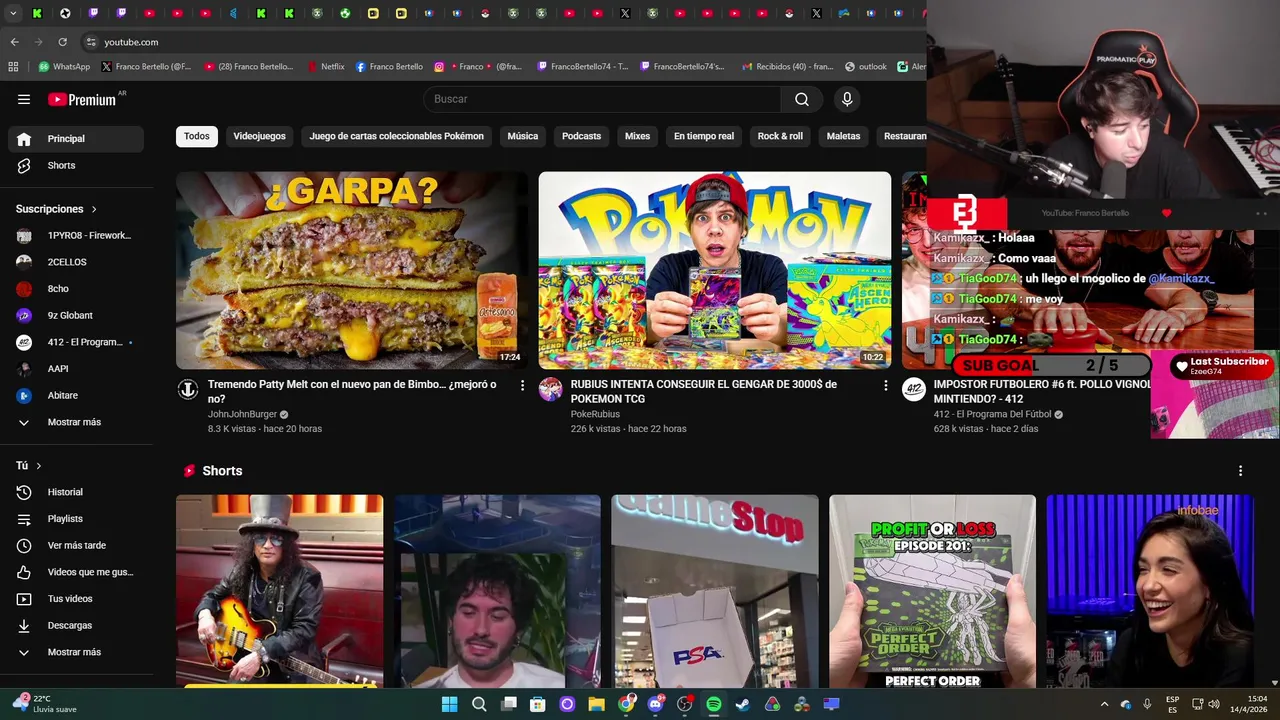The width and height of the screenshot is (1280, 720).
Task: Expand Mostrar más under Tú section
Action: [x=76, y=652]
